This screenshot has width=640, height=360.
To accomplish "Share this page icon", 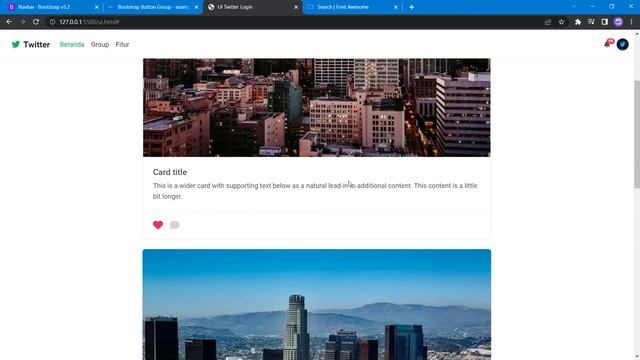I will [x=548, y=22].
